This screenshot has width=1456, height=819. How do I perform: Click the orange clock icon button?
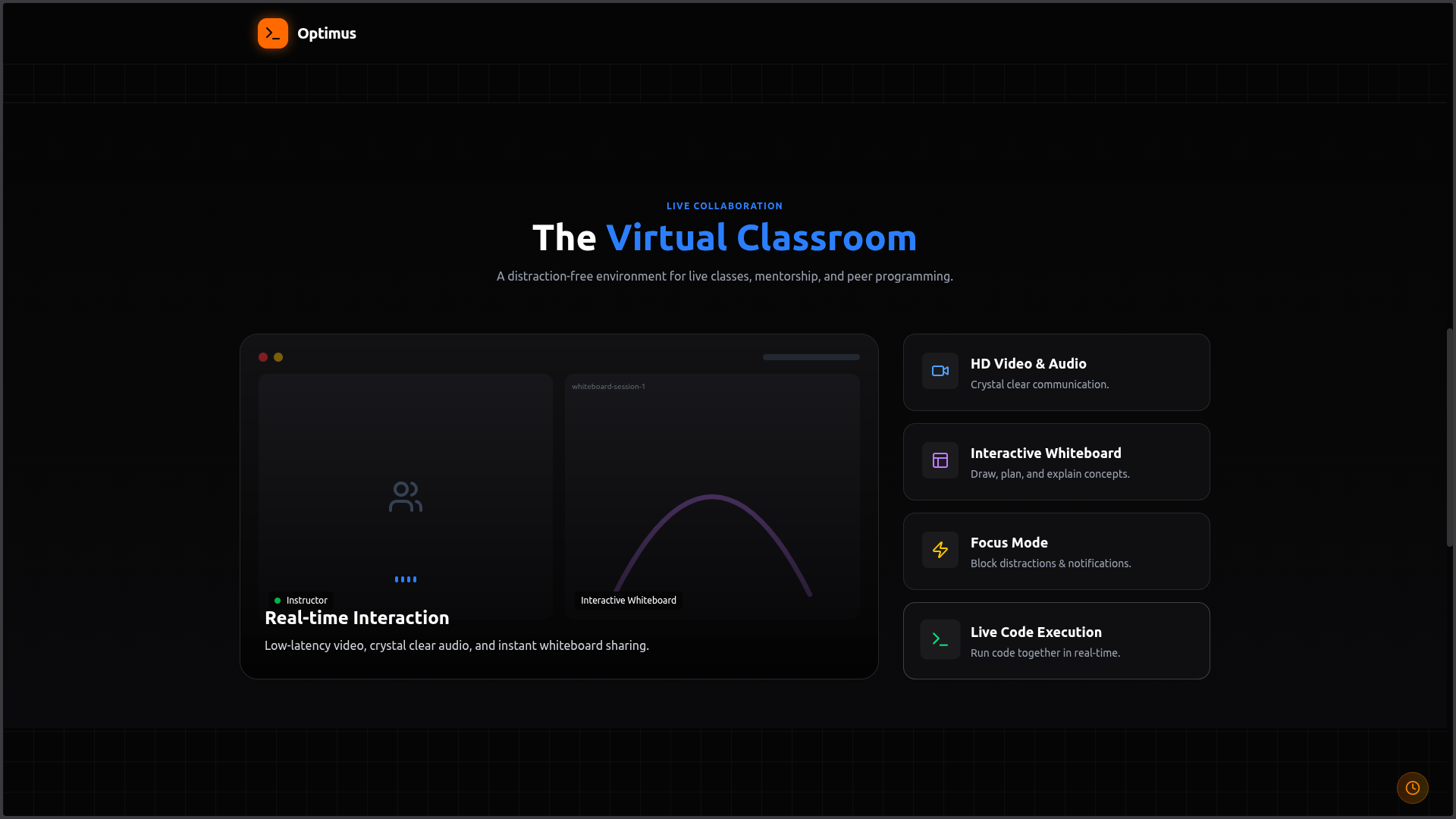coord(1412,788)
